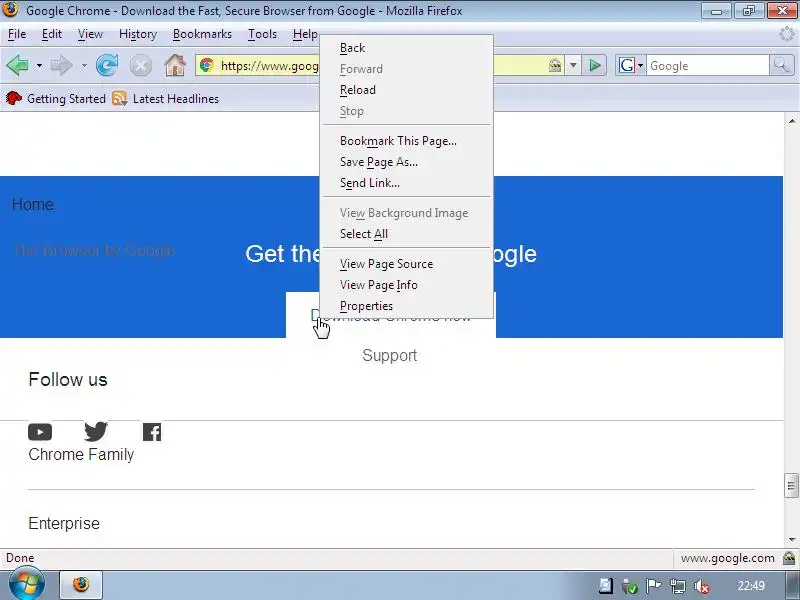Click the Firefox taskbar button
Screen dimensions: 800x600
click(81, 585)
